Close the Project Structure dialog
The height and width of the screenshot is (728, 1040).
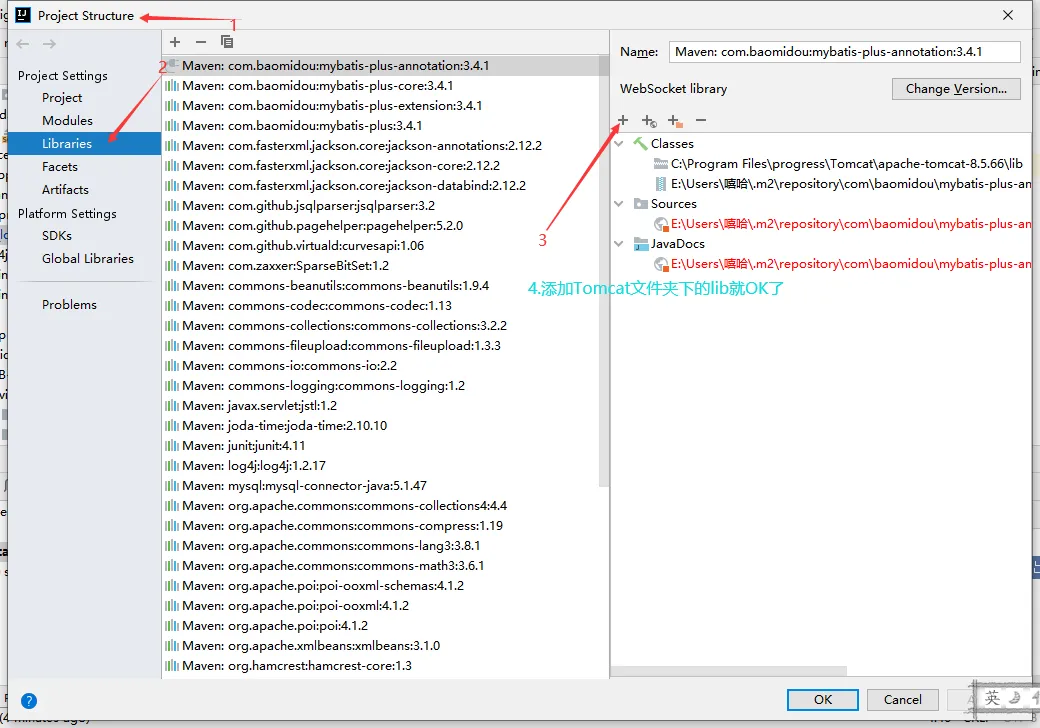click(1008, 15)
